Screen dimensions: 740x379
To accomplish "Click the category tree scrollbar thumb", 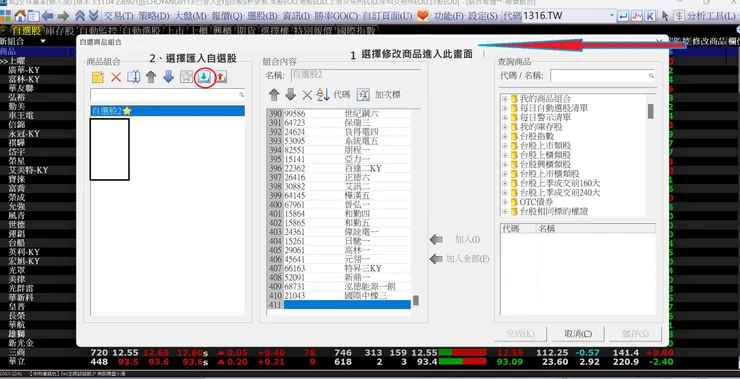I will click(x=651, y=111).
